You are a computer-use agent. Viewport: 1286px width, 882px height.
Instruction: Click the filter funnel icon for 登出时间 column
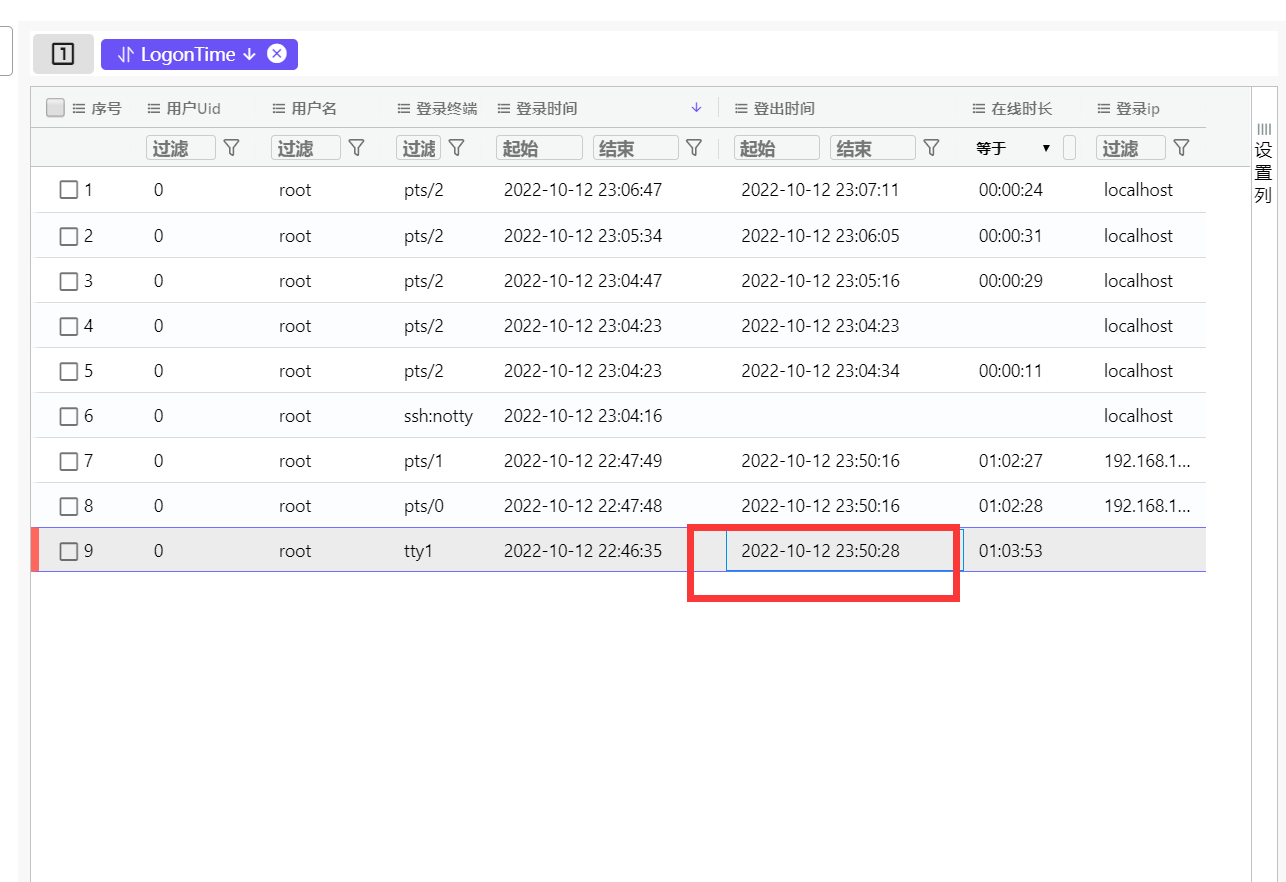point(931,148)
